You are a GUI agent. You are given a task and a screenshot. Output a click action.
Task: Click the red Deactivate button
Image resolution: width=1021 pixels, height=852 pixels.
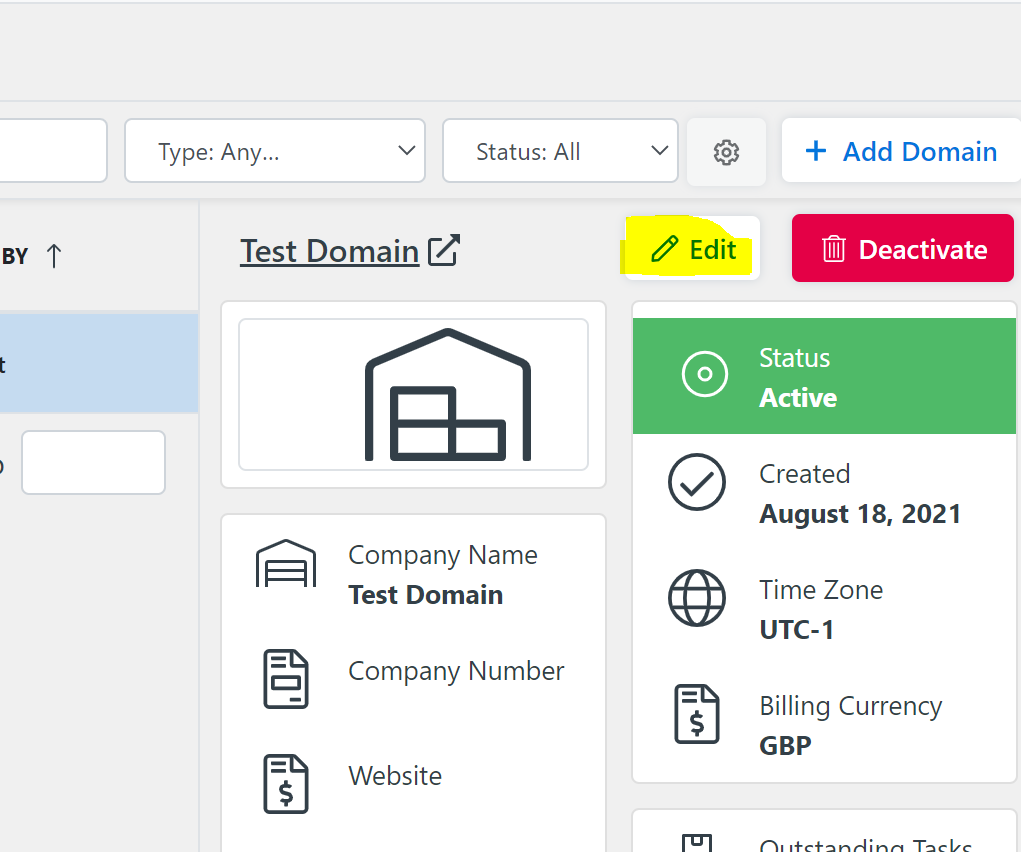point(902,249)
